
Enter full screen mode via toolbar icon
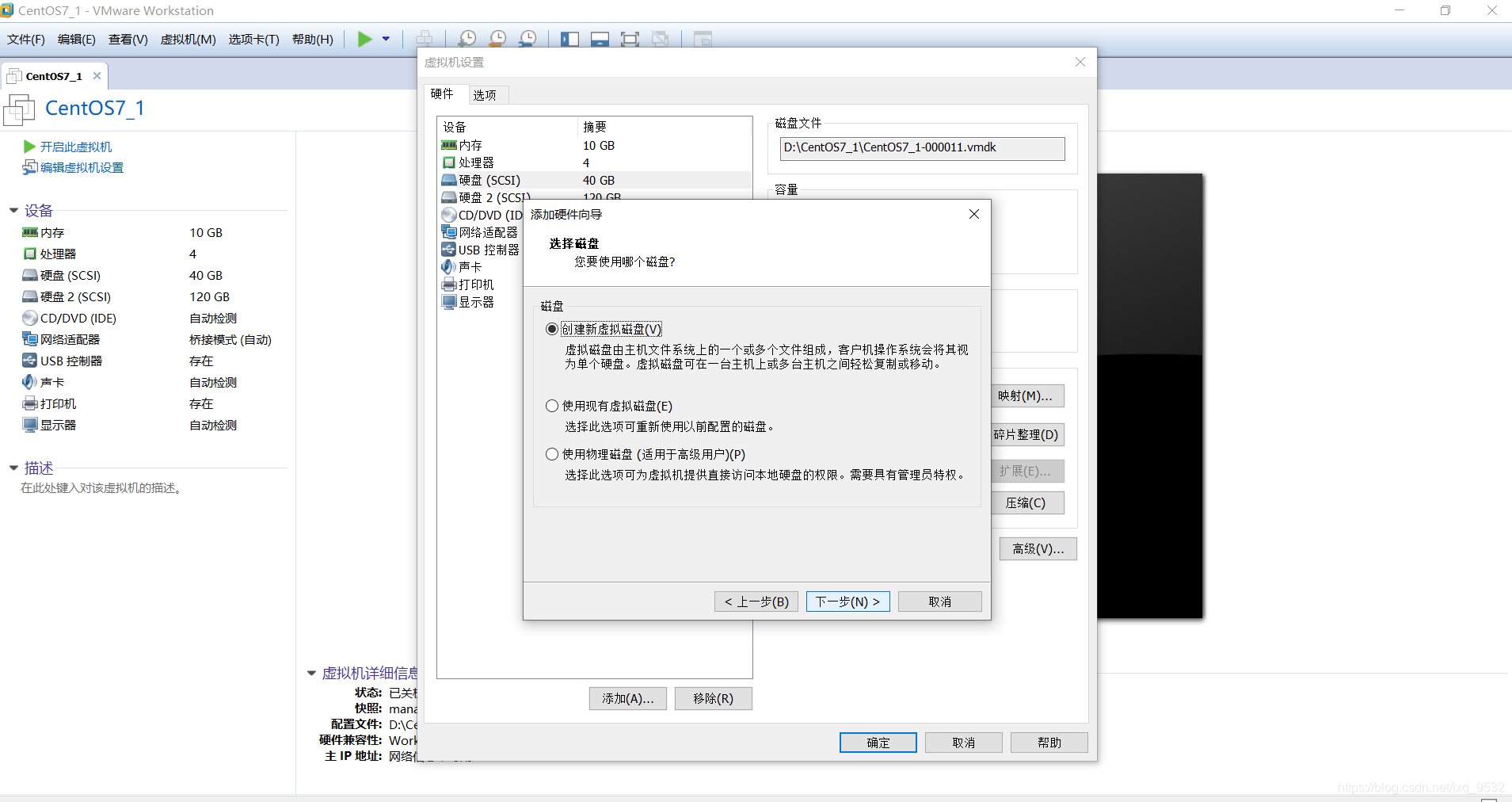pyautogui.click(x=630, y=39)
